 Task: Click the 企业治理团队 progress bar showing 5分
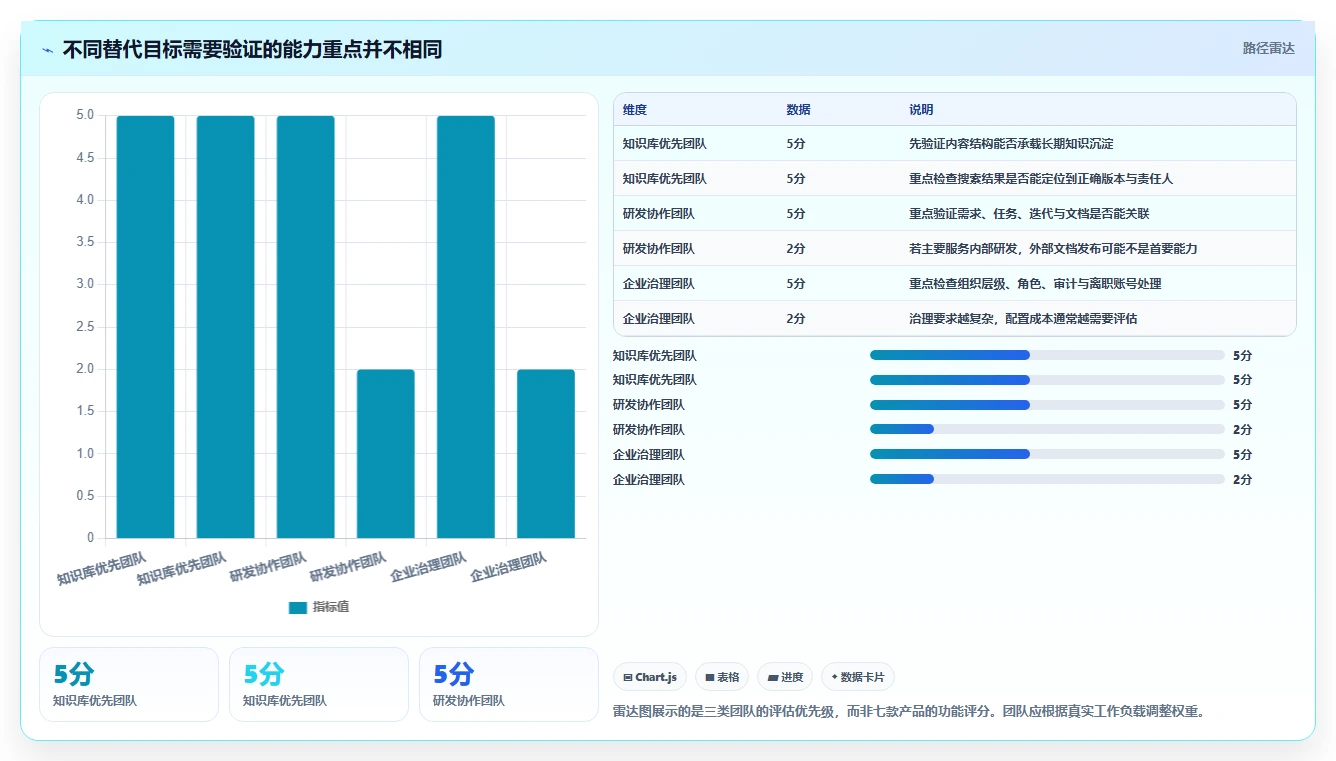click(x=1047, y=455)
